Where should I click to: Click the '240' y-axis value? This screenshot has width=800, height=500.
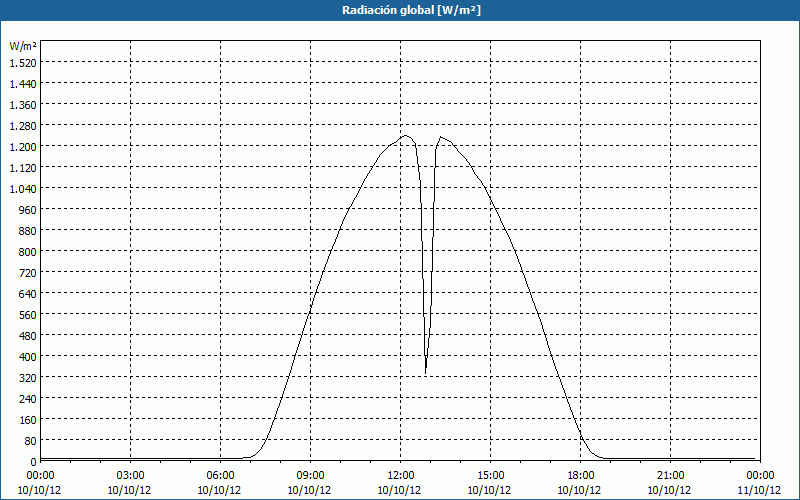29,398
